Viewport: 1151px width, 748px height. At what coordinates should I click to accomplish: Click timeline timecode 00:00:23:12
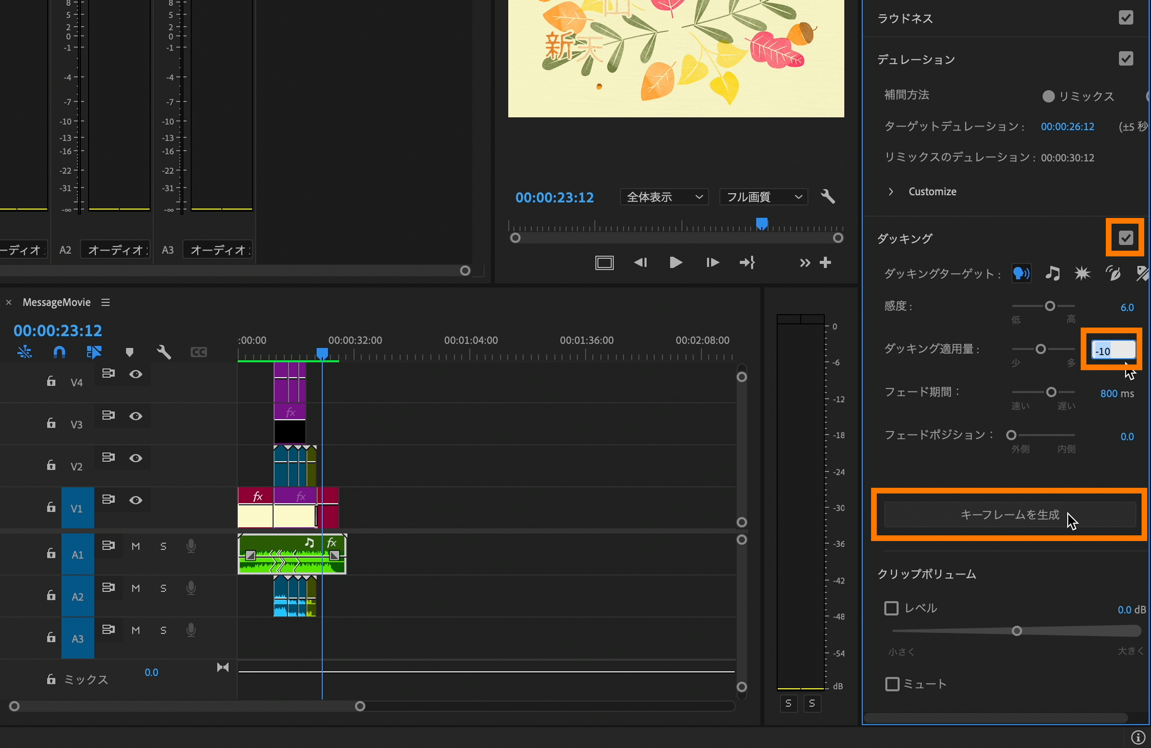(58, 330)
